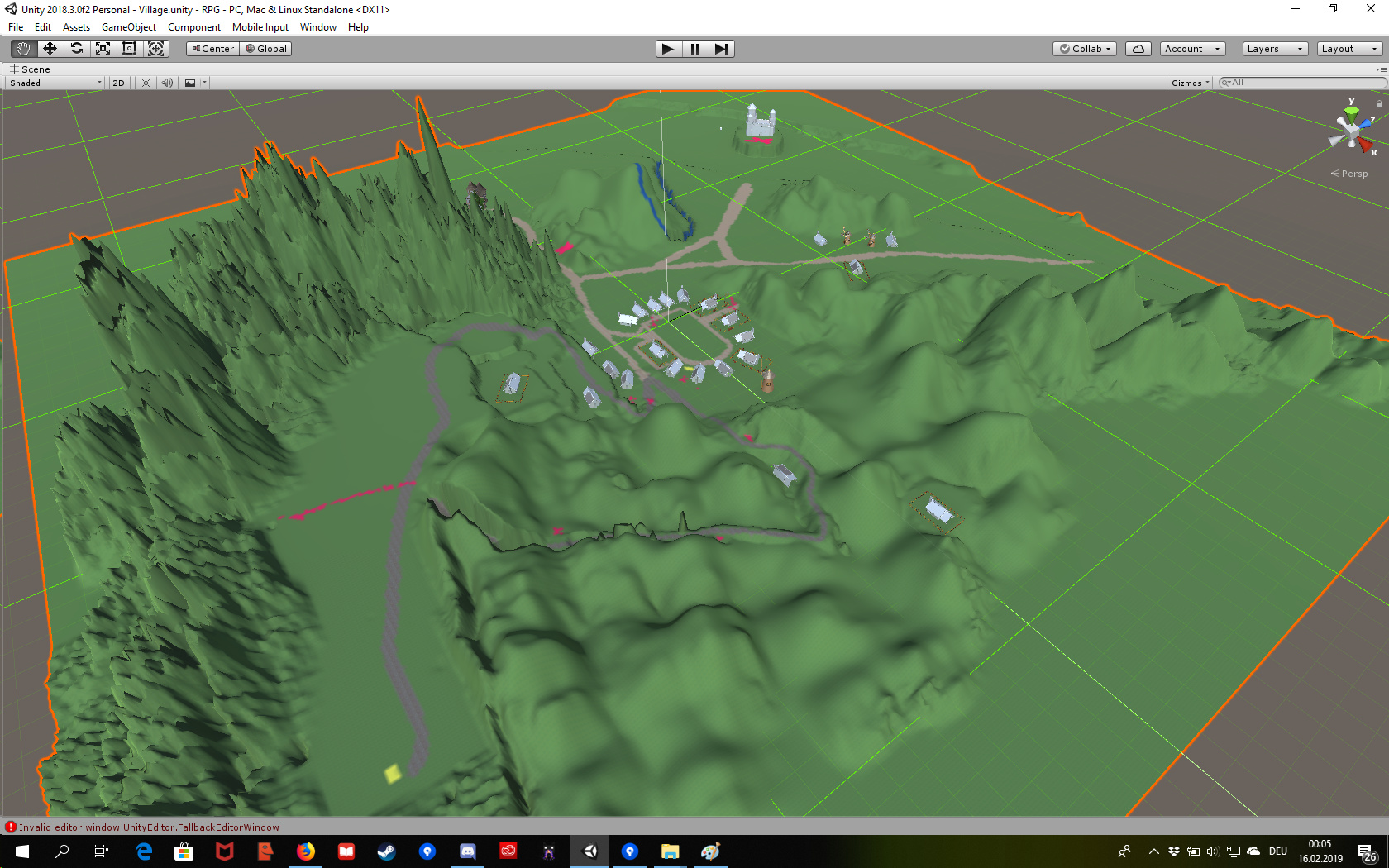This screenshot has height=868, width=1389.
Task: Select the Hand tool
Action: [23, 49]
